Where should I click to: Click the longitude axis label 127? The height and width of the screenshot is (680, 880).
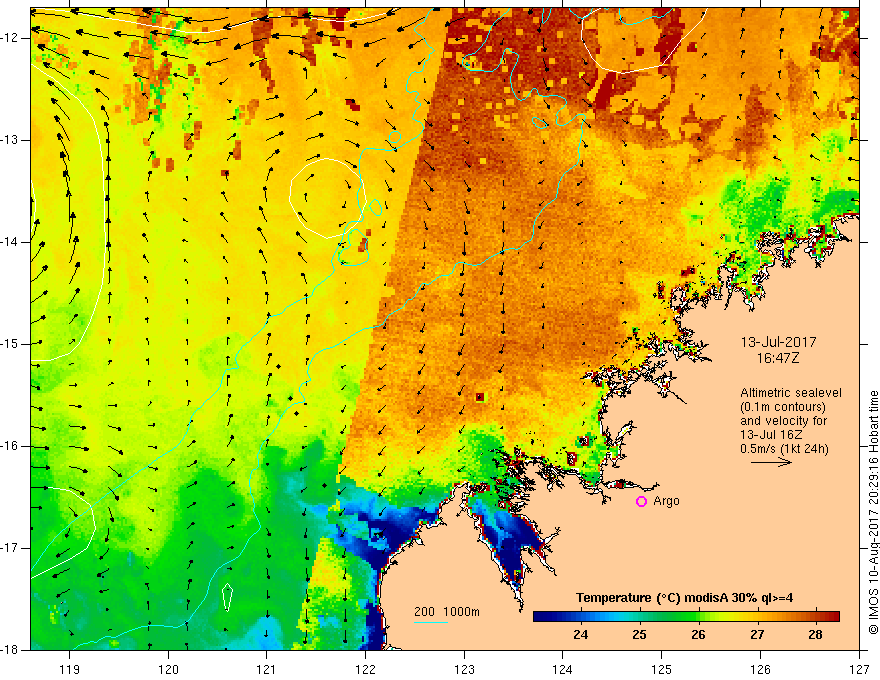tap(859, 669)
